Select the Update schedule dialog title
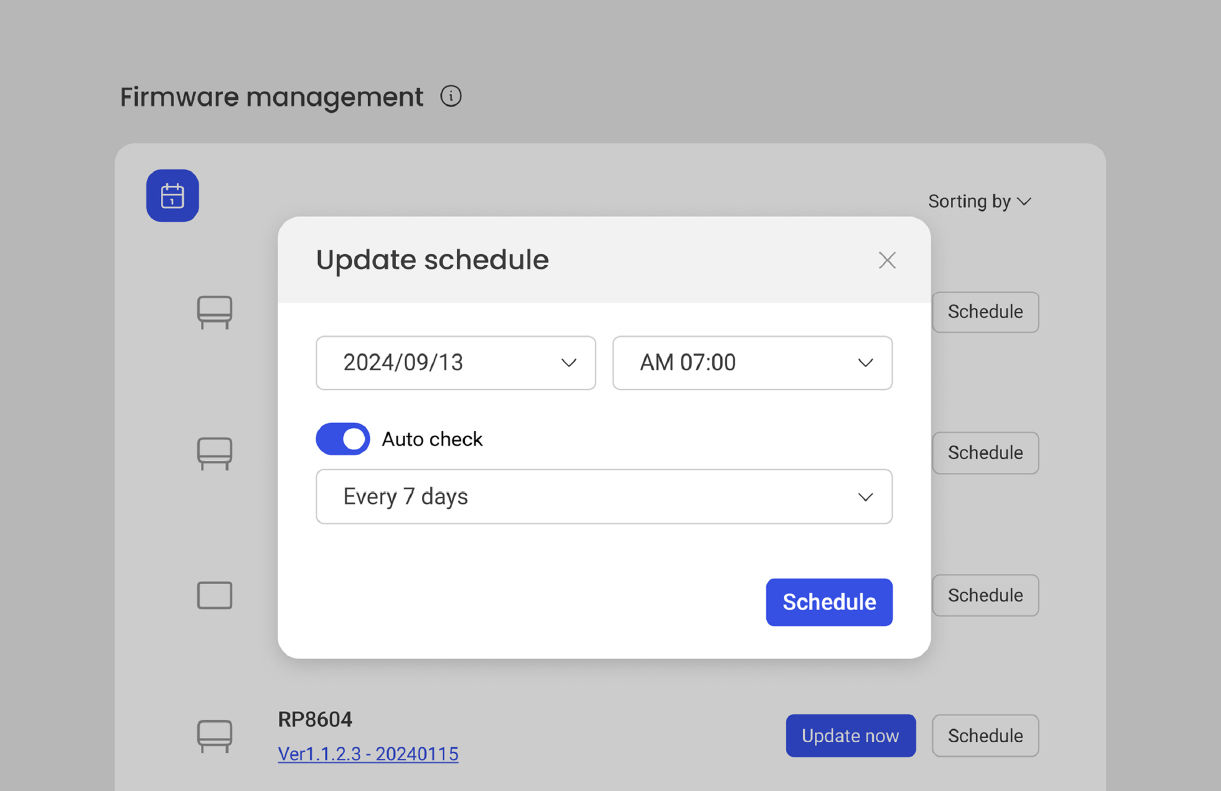The height and width of the screenshot is (791, 1221). pyautogui.click(x=432, y=259)
